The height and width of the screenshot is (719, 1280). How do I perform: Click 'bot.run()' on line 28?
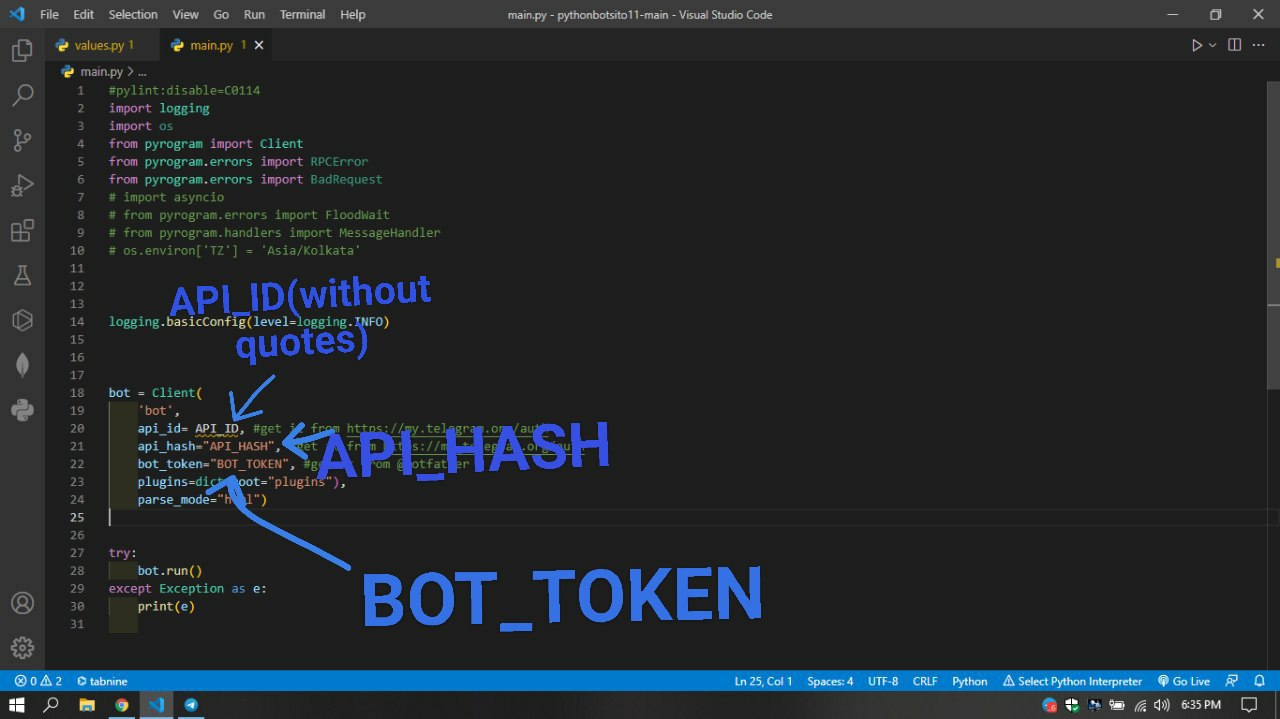pos(170,571)
